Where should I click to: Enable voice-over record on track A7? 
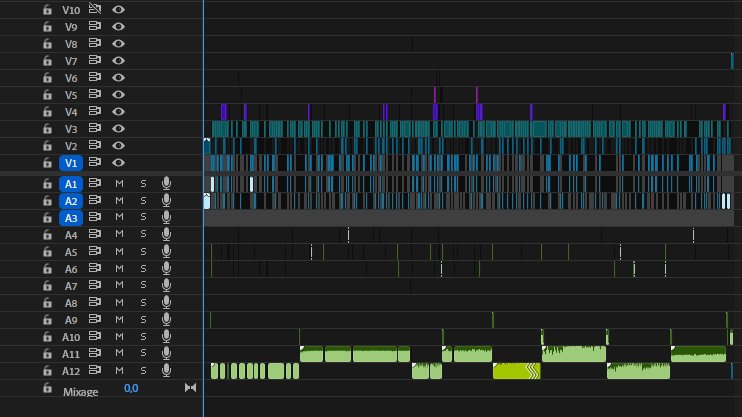166,285
